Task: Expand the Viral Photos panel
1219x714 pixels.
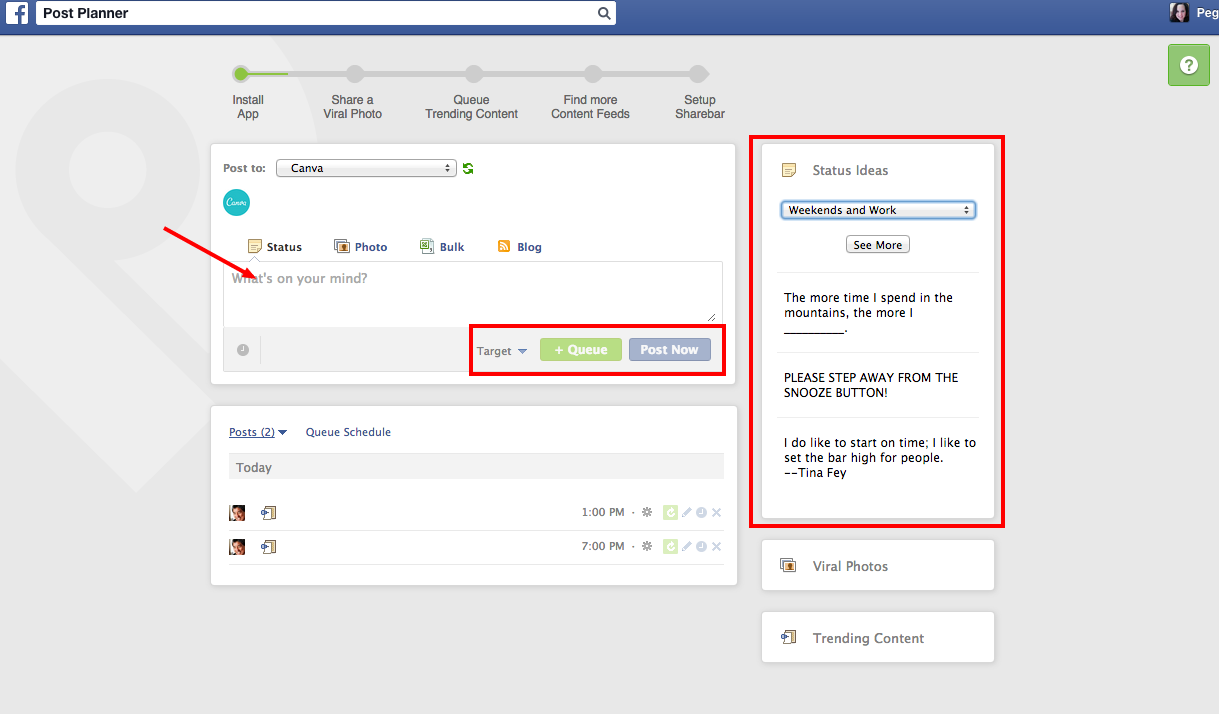Action: [x=878, y=566]
